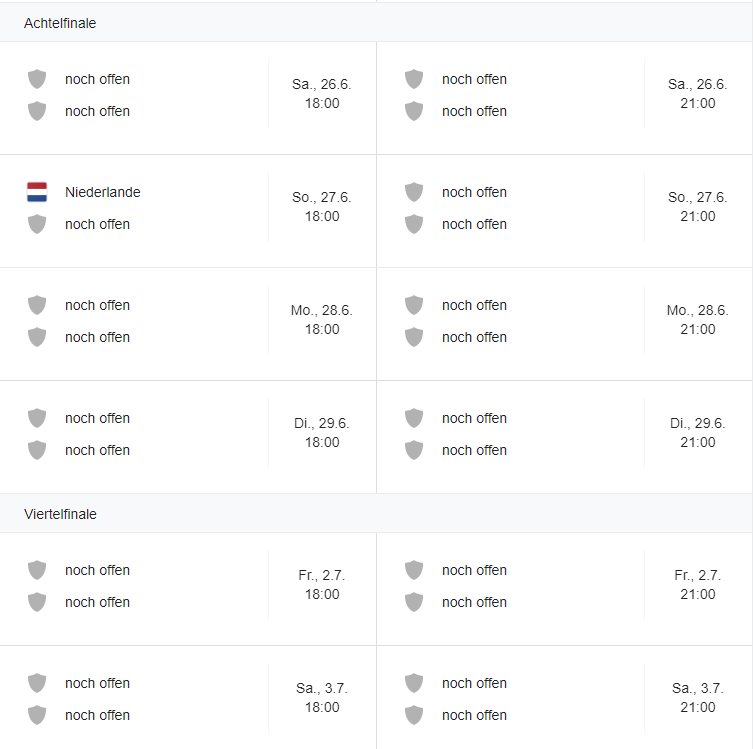The image size is (753, 749).
Task: Select top shield icon in Sa., 26.6. 18:00 match
Action: click(37, 79)
